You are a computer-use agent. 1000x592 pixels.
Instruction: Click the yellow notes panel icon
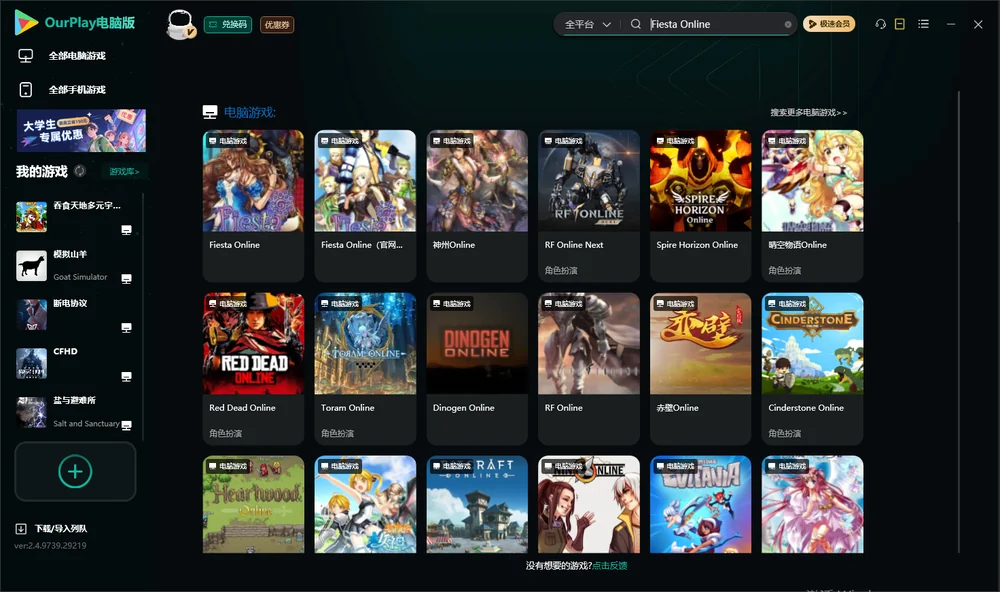tap(900, 24)
